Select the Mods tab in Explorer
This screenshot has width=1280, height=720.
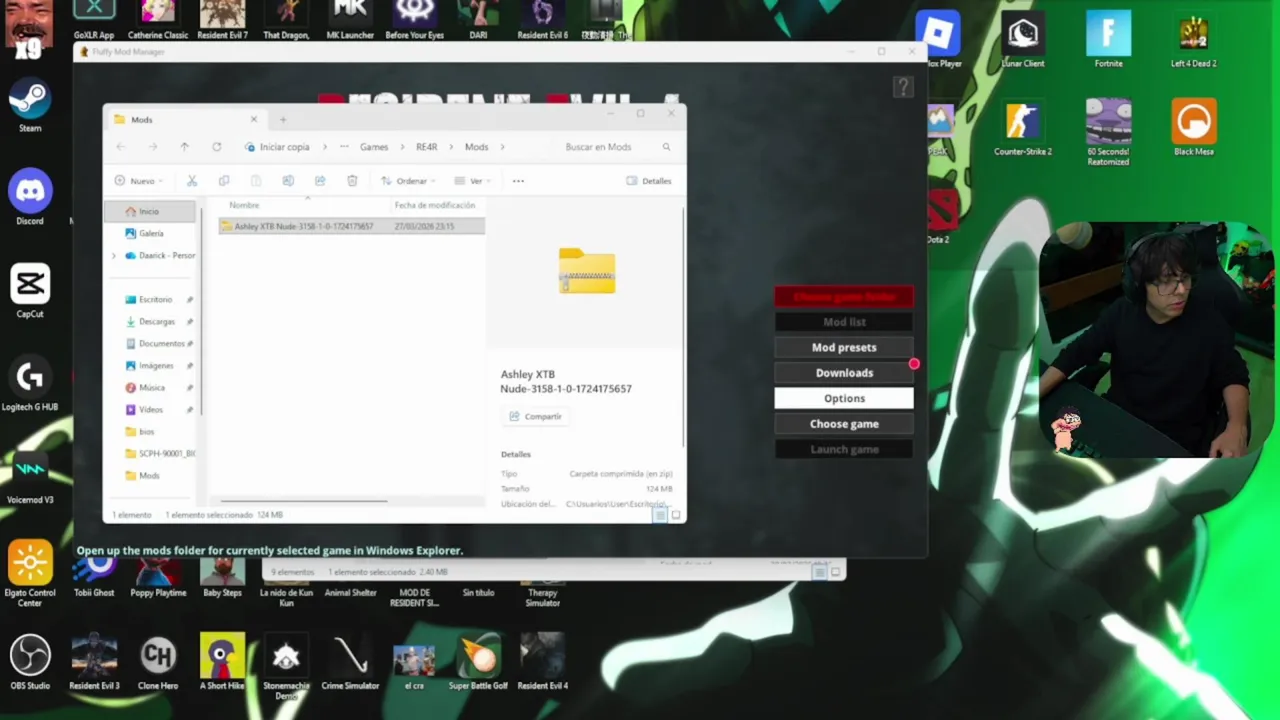pyautogui.click(x=183, y=119)
